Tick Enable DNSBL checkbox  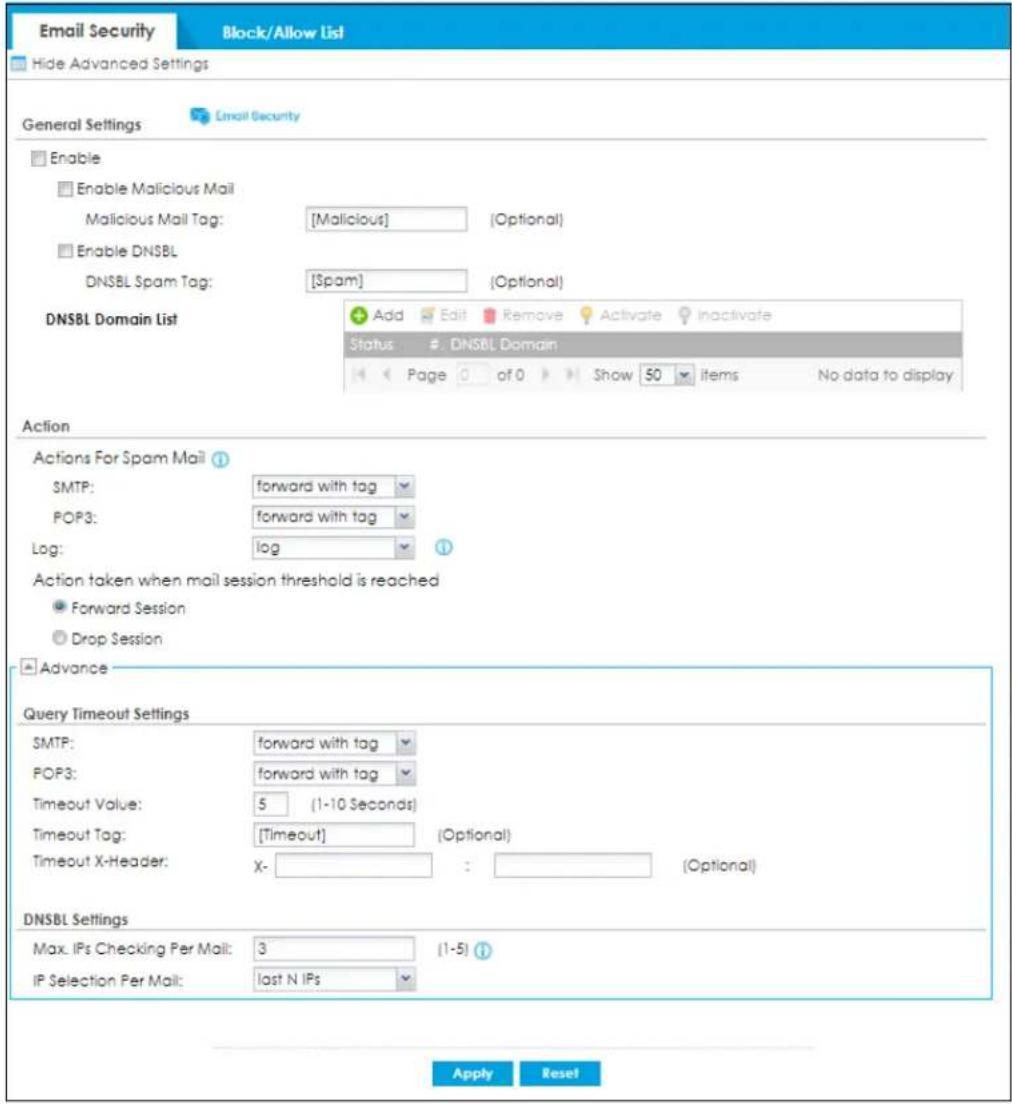coord(65,251)
